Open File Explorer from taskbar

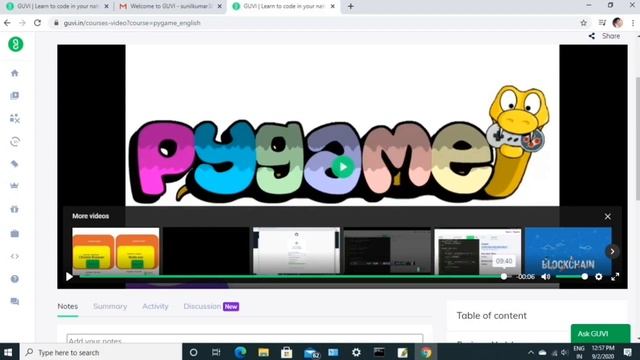(263, 352)
